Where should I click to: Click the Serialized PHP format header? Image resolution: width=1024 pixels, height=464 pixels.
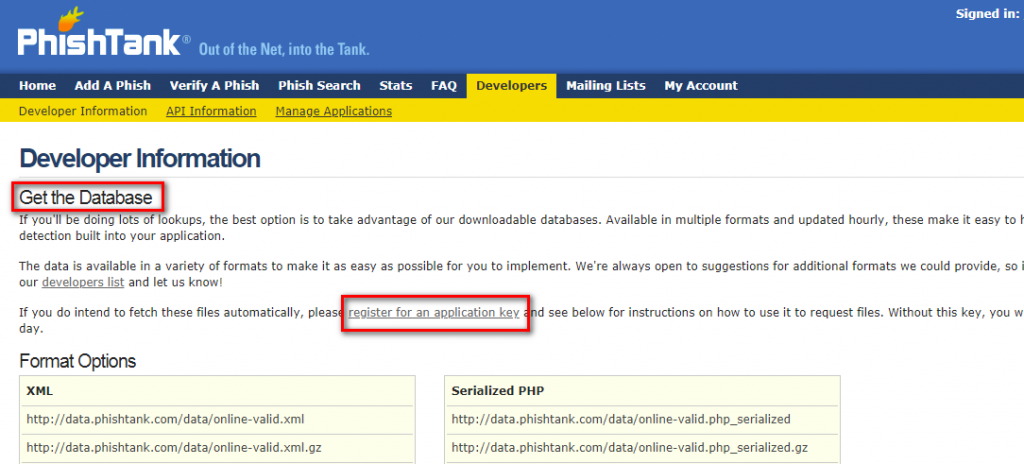coord(498,391)
